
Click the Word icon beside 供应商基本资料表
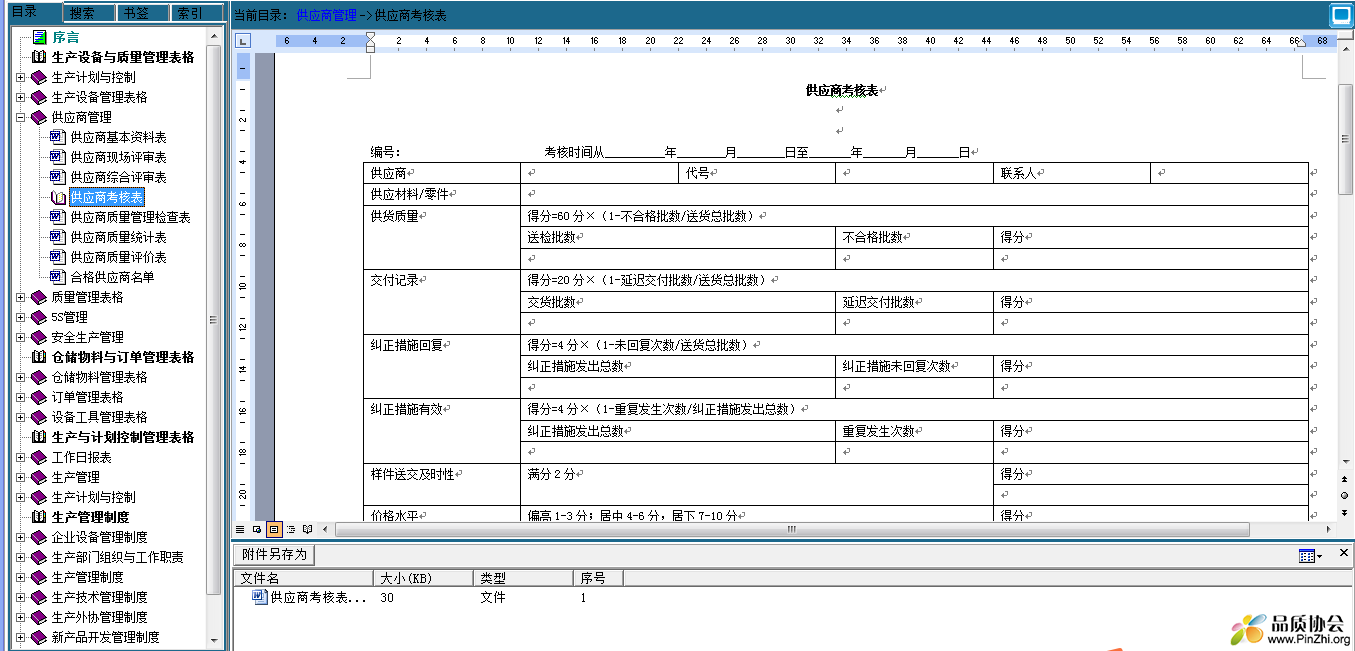(57, 137)
